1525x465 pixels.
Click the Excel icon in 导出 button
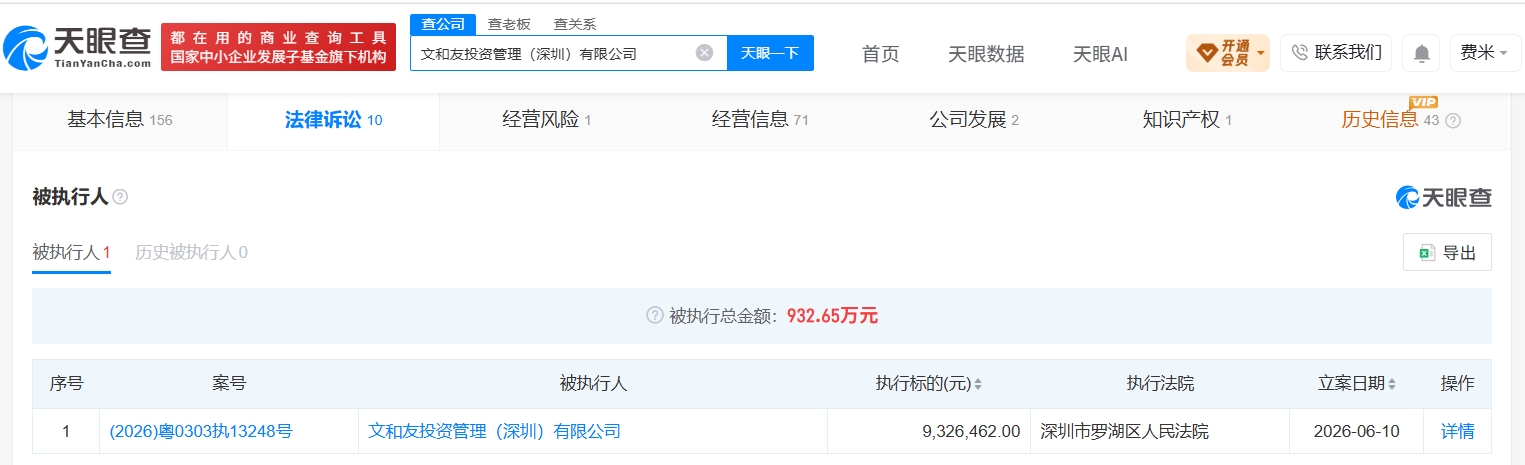point(1427,253)
